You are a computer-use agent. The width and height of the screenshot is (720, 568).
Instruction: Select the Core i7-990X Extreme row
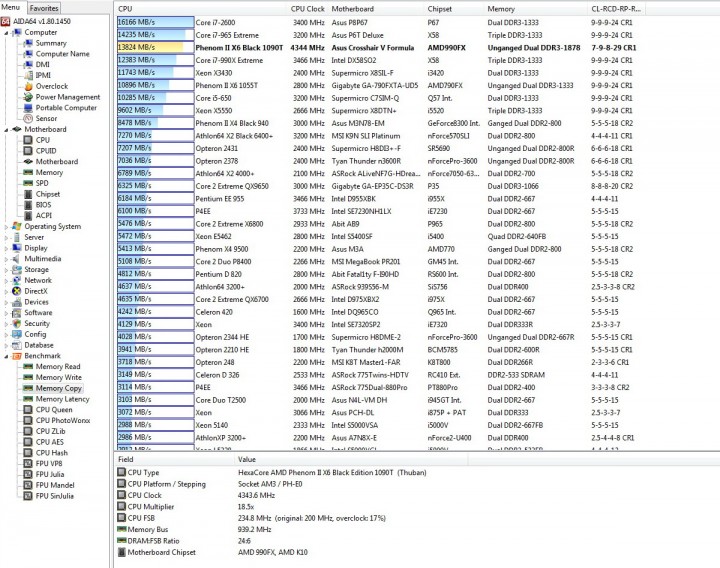click(x=379, y=60)
